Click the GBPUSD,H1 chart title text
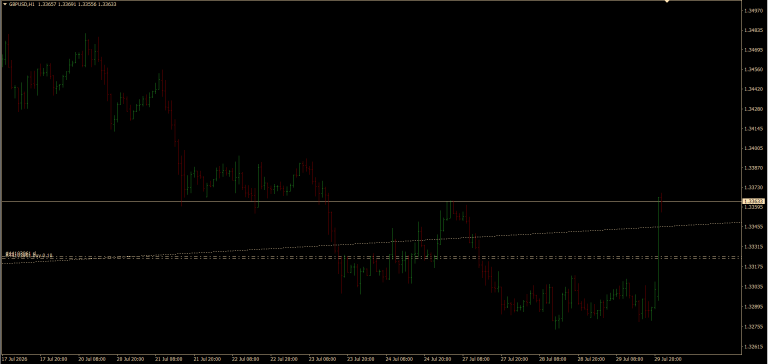Image resolution: width=768 pixels, height=364 pixels. (22, 4)
